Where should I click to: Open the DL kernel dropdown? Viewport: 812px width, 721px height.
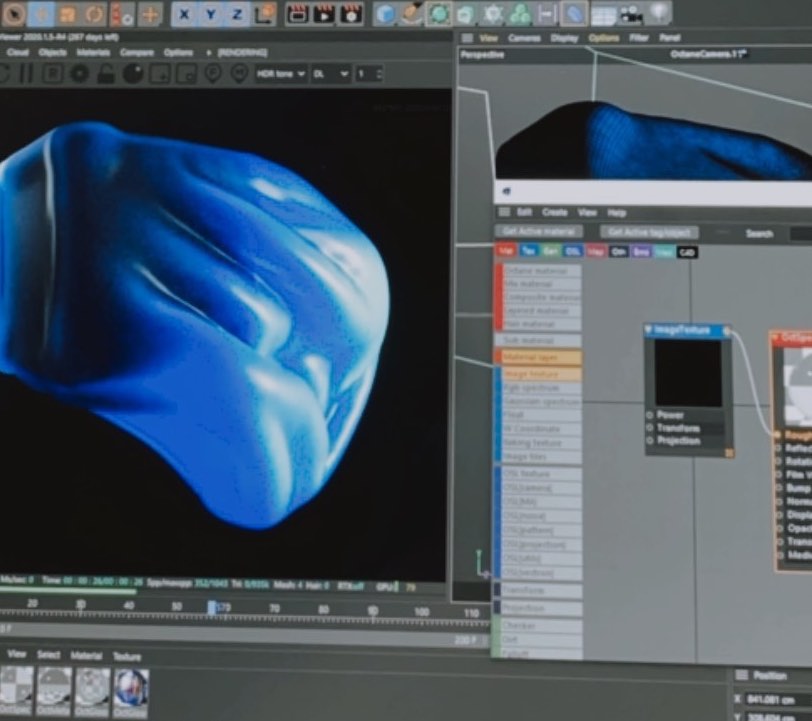(330, 74)
